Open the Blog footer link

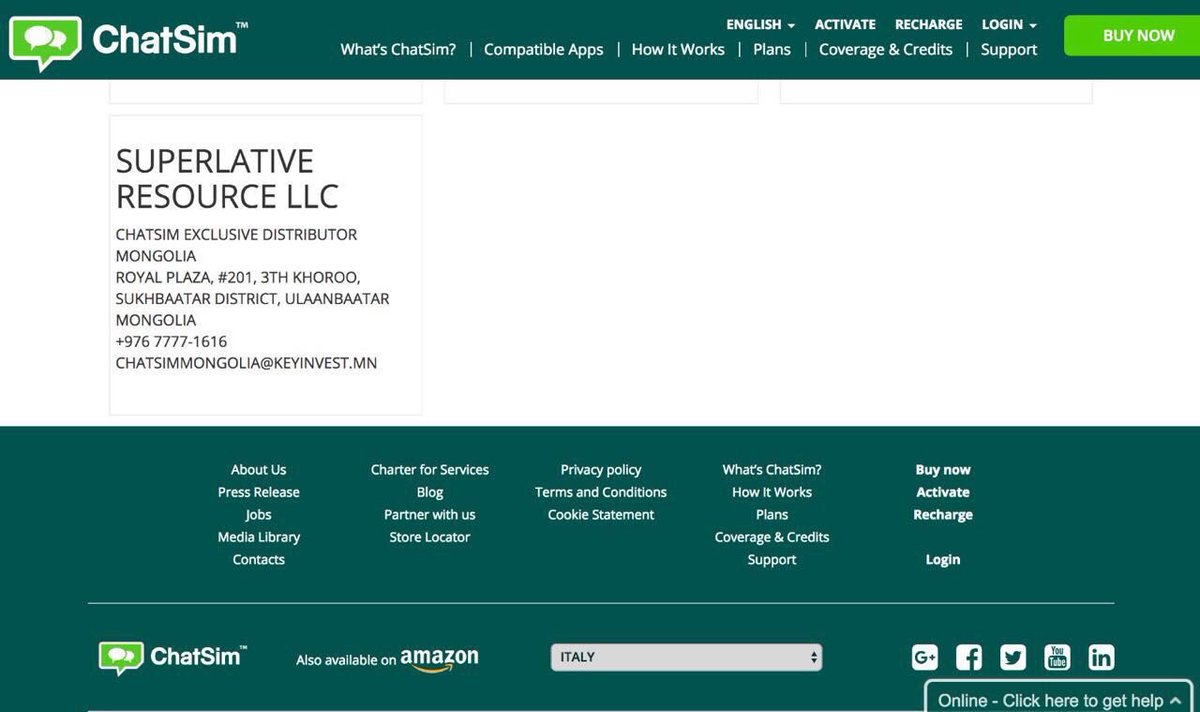pyautogui.click(x=430, y=492)
